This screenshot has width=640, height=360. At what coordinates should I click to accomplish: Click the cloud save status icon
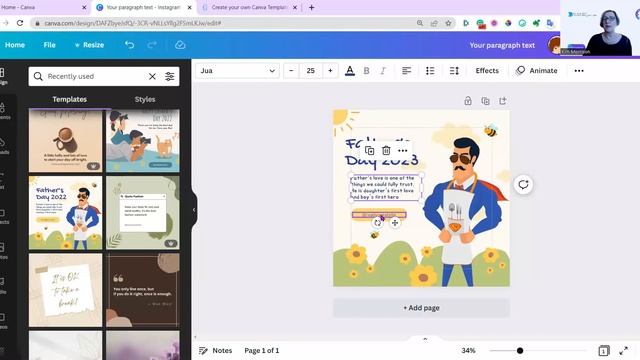[180, 45]
